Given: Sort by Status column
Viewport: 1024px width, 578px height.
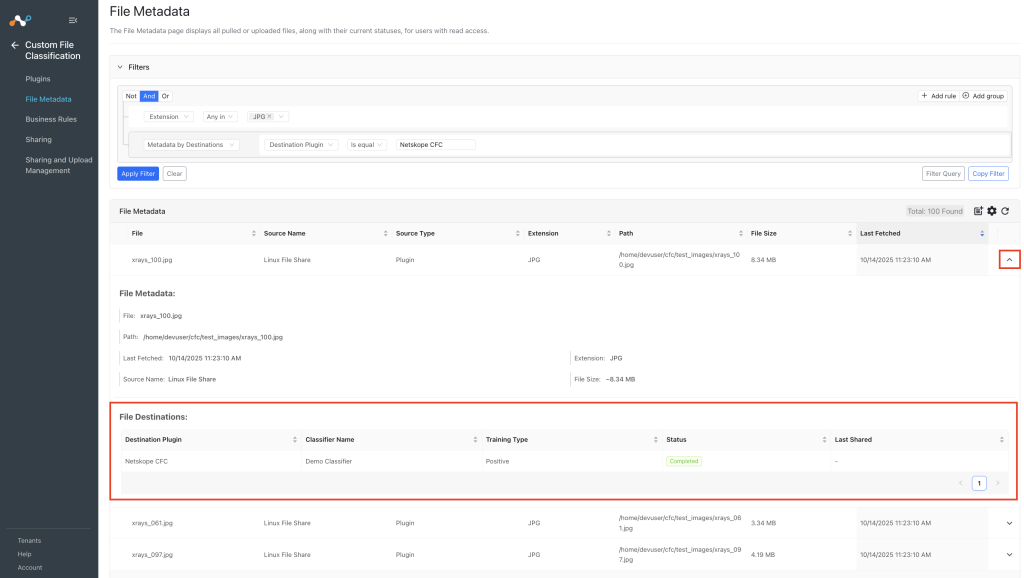Looking at the screenshot, I should click(824, 440).
